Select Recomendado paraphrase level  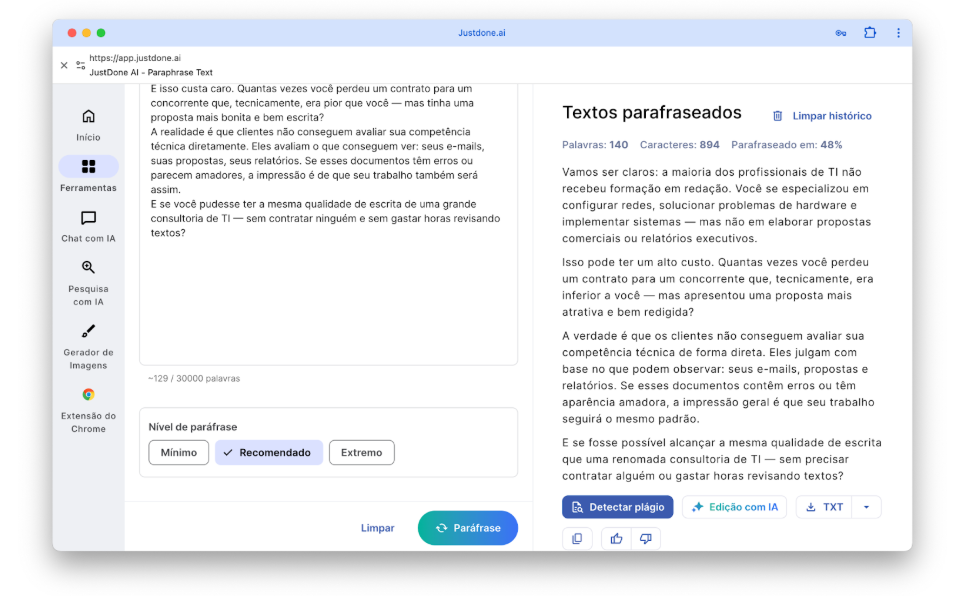pyautogui.click(x=268, y=452)
